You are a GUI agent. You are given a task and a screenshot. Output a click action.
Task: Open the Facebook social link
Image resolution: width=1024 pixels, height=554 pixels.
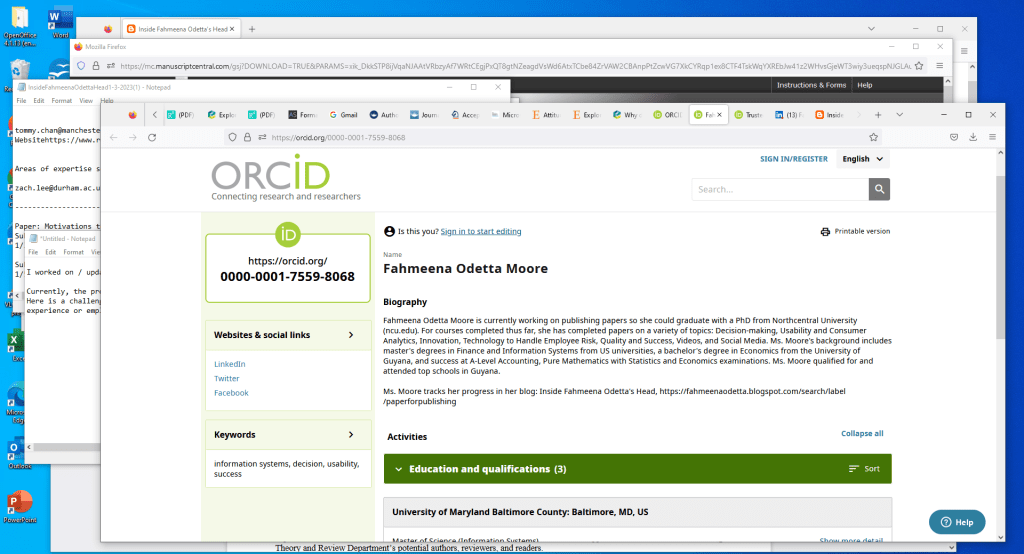tap(231, 393)
